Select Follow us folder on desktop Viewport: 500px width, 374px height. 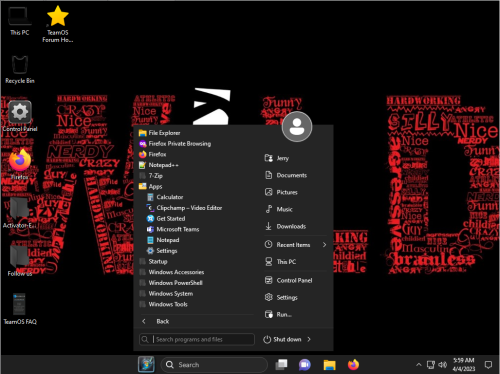pyautogui.click(x=20, y=261)
